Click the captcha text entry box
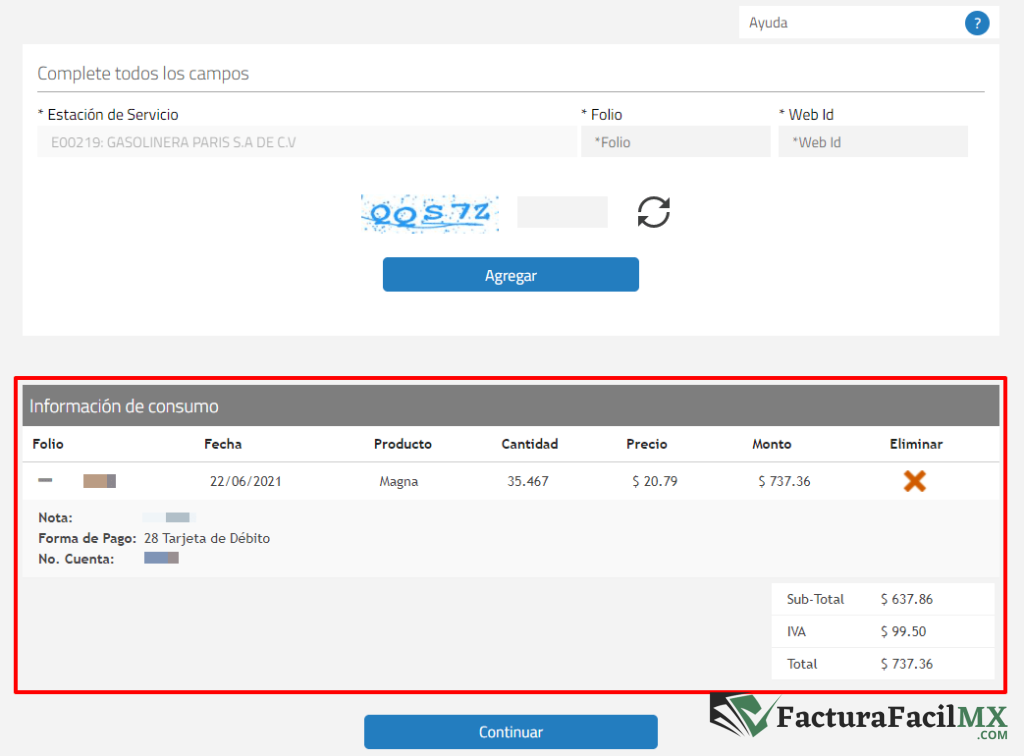The height and width of the screenshot is (756, 1024). coord(562,212)
